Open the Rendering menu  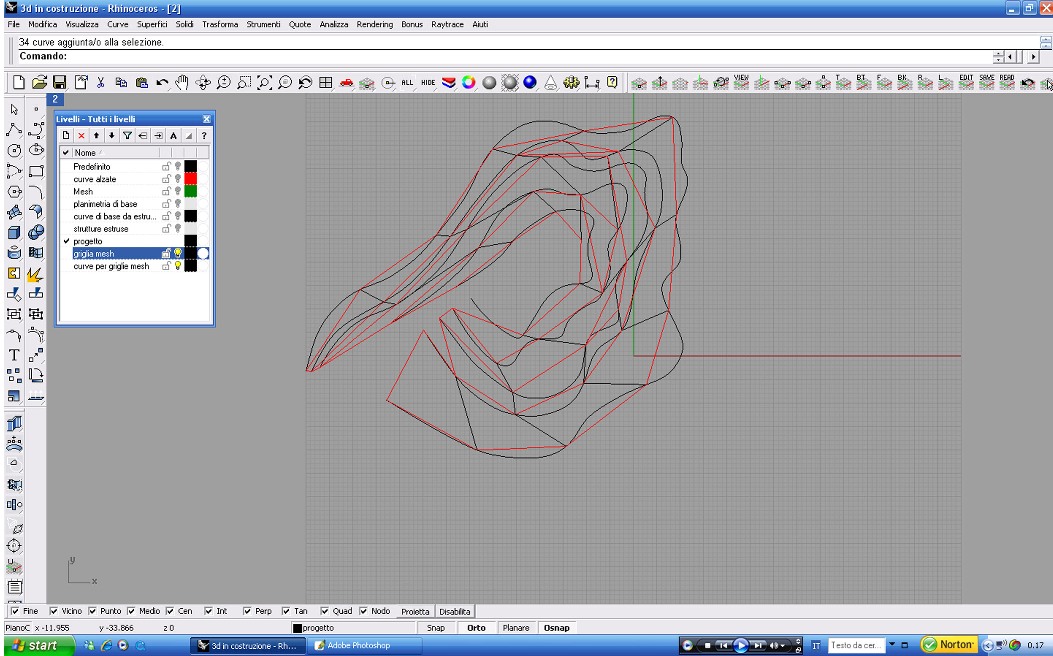(375, 23)
